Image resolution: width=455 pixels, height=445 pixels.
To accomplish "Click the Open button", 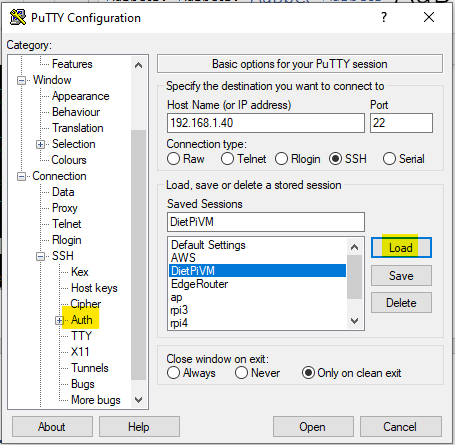I will coord(313,427).
